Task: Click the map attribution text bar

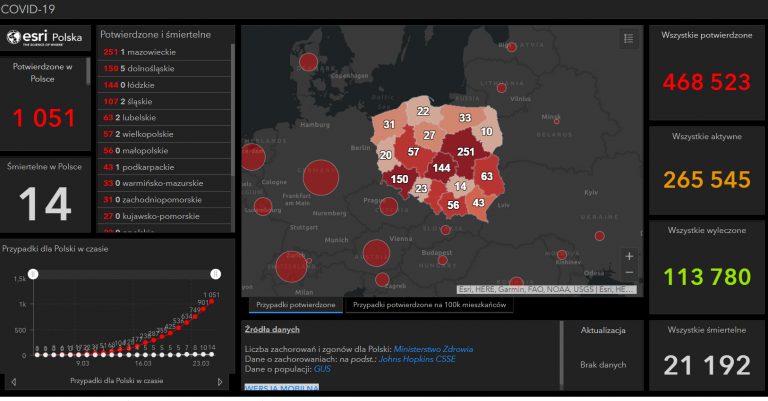Action: tap(547, 289)
